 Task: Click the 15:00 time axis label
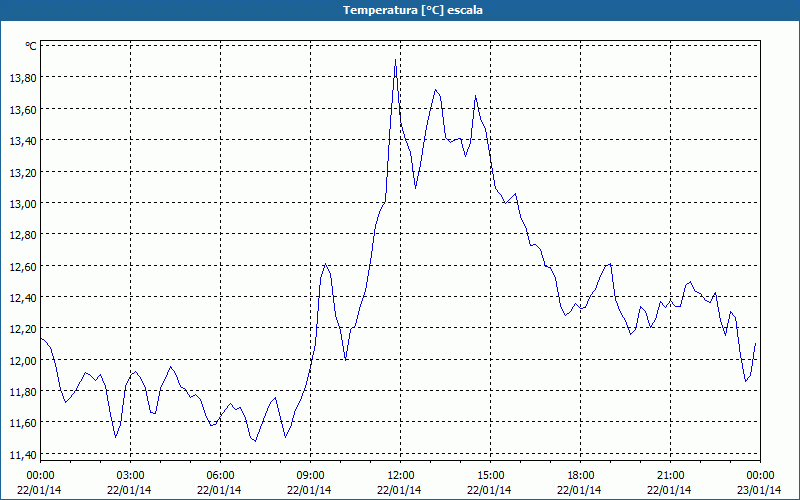coord(490,476)
